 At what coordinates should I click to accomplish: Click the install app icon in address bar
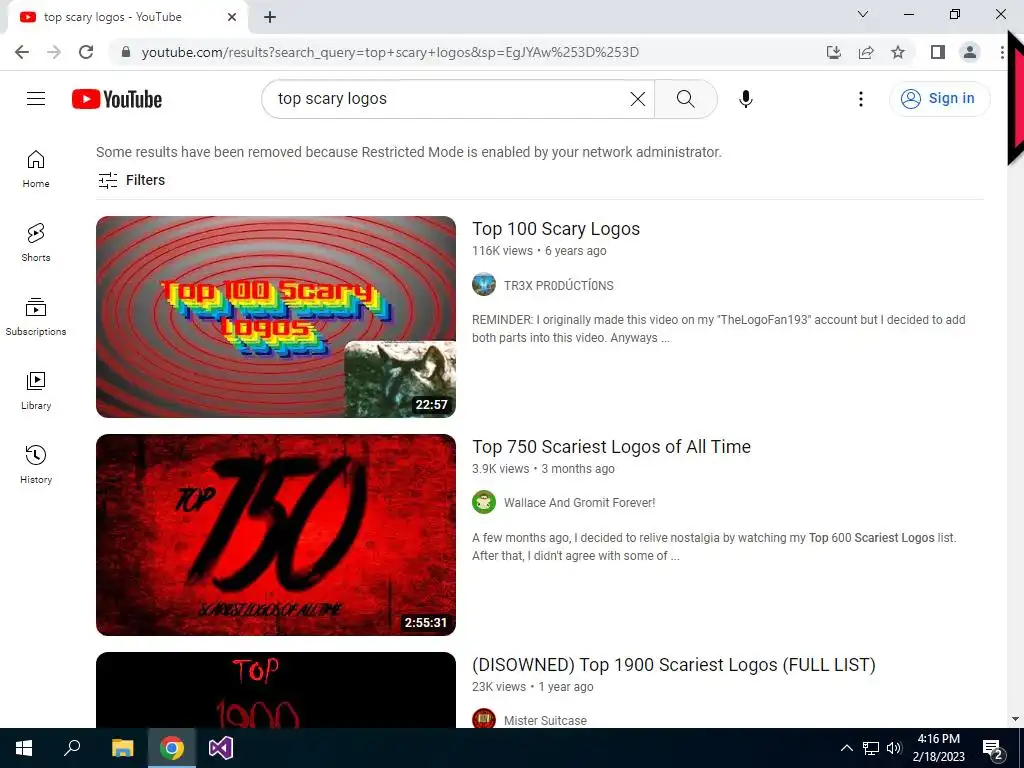click(x=833, y=52)
